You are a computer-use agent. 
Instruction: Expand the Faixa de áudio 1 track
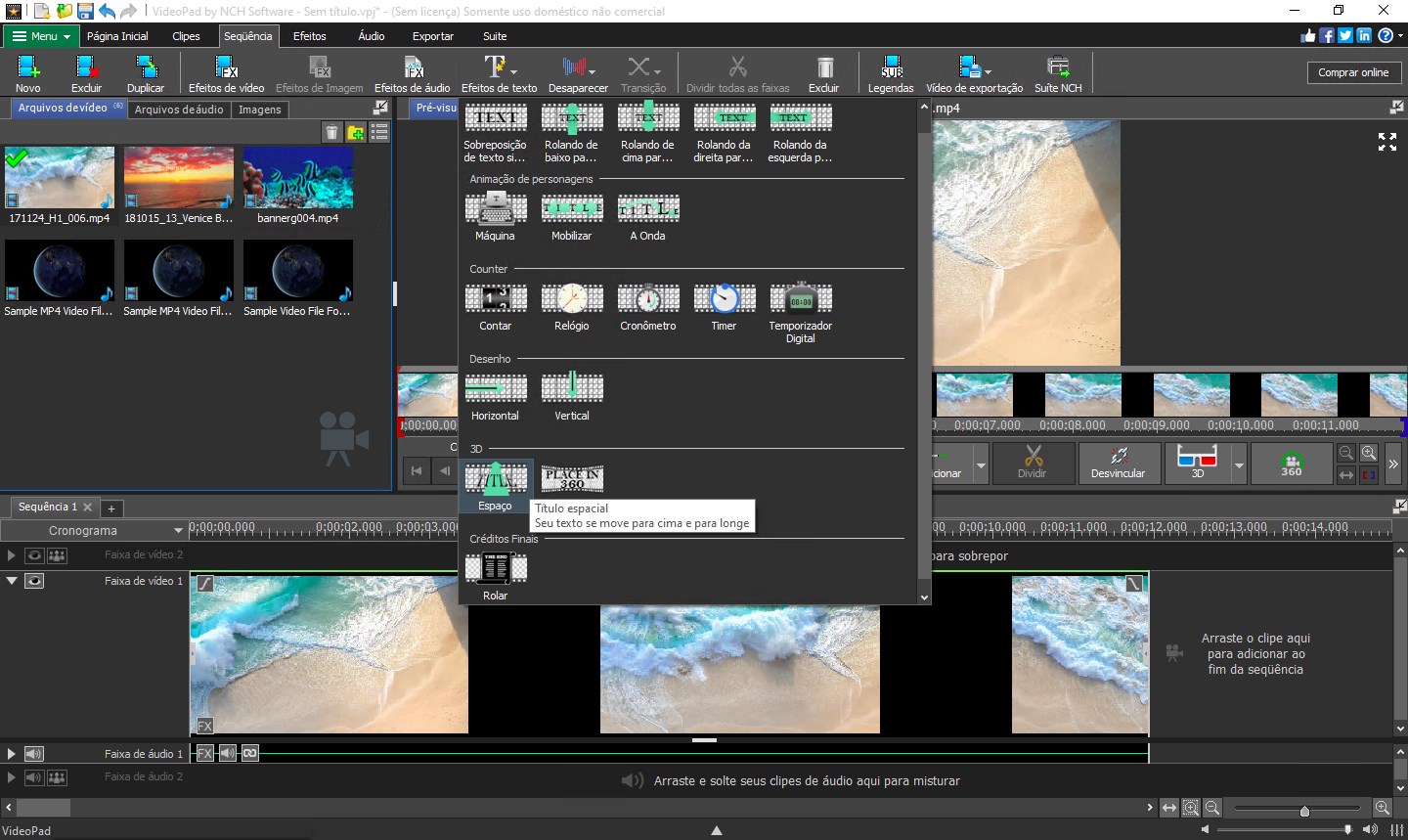[12, 754]
